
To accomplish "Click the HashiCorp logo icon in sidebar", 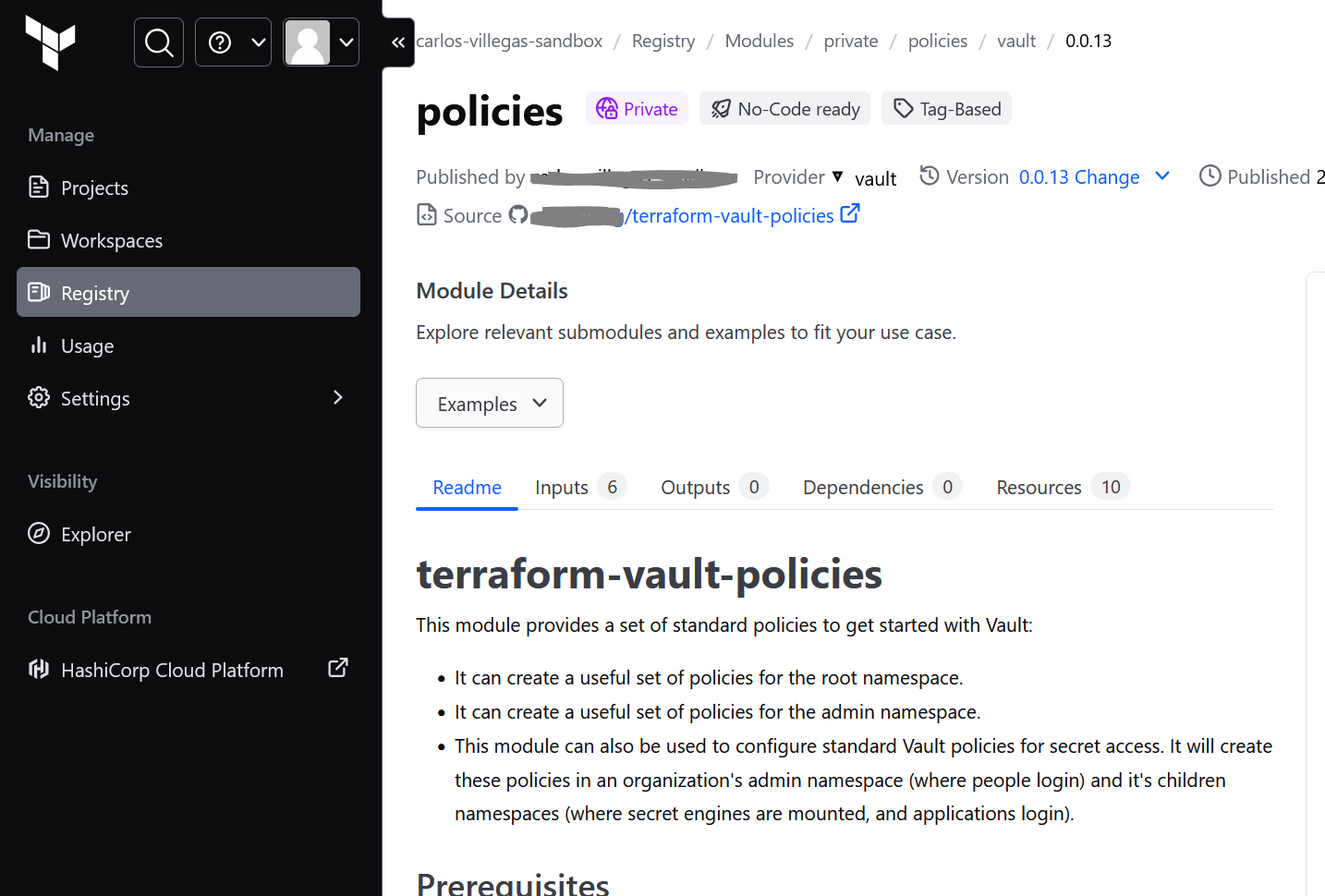I will coord(39,669).
